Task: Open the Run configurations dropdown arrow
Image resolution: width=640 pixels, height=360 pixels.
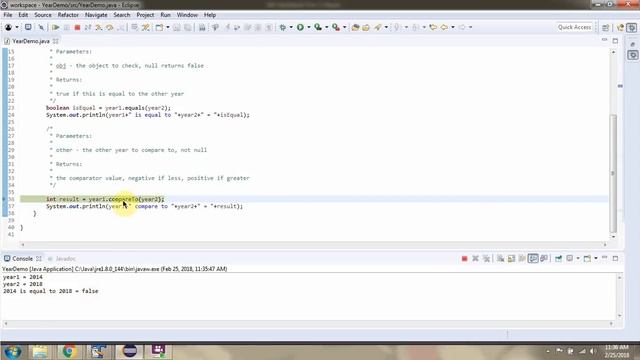Action: point(309,27)
